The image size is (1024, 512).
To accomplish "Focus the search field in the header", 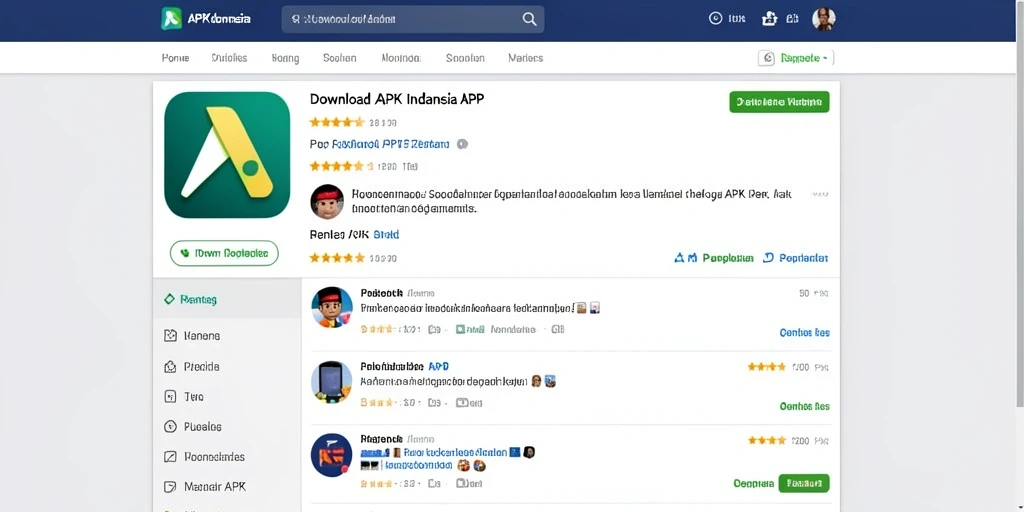I will tap(413, 20).
